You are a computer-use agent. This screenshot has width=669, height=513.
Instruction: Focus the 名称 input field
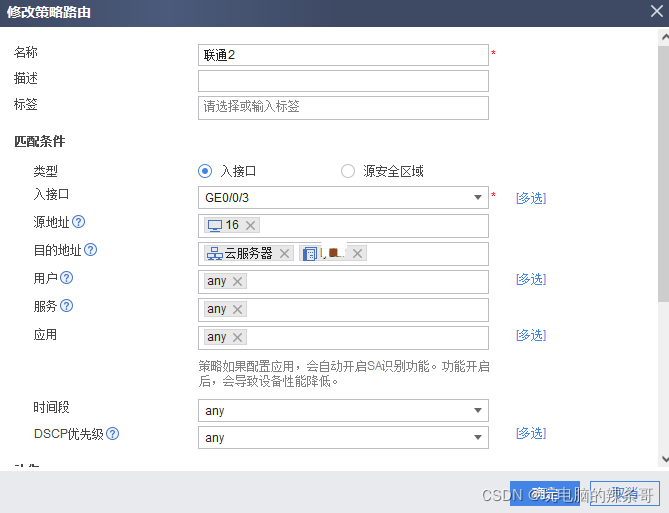(x=343, y=55)
